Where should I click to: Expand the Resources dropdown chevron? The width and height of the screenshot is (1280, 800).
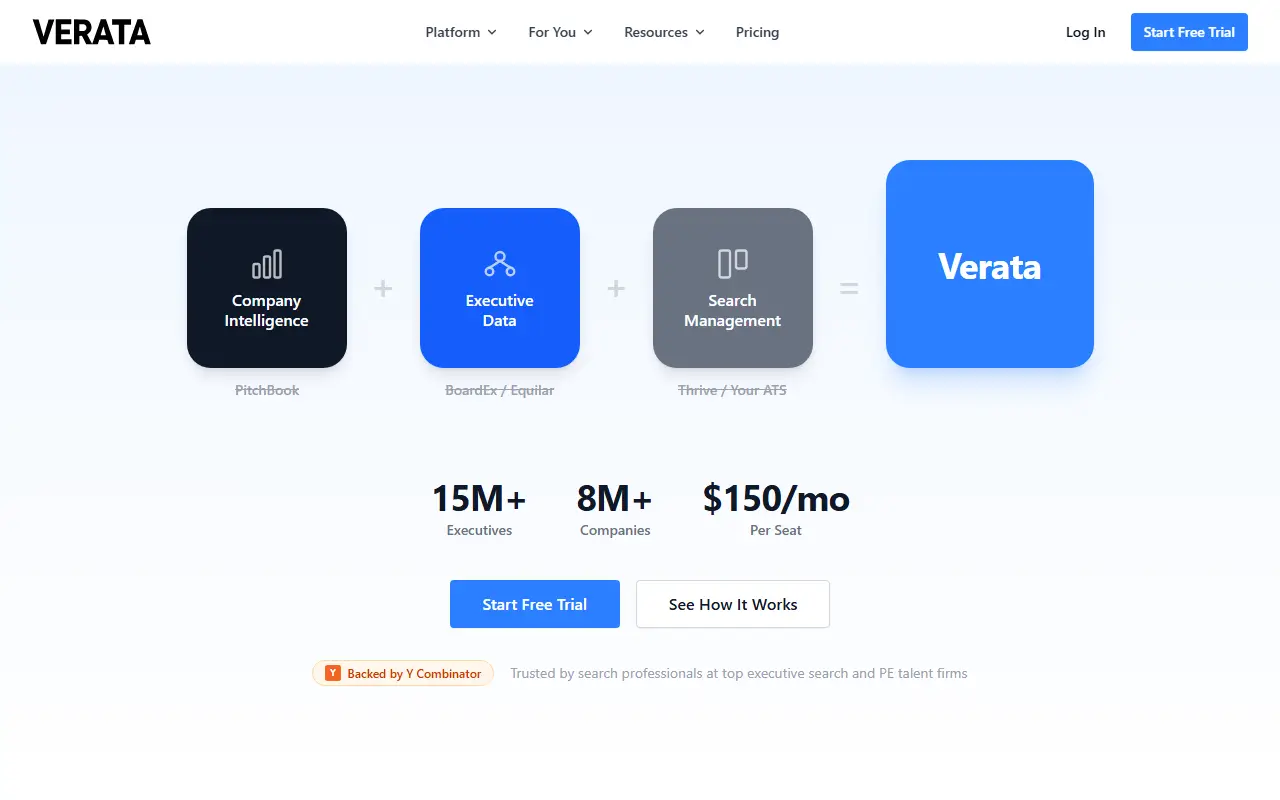pos(700,32)
